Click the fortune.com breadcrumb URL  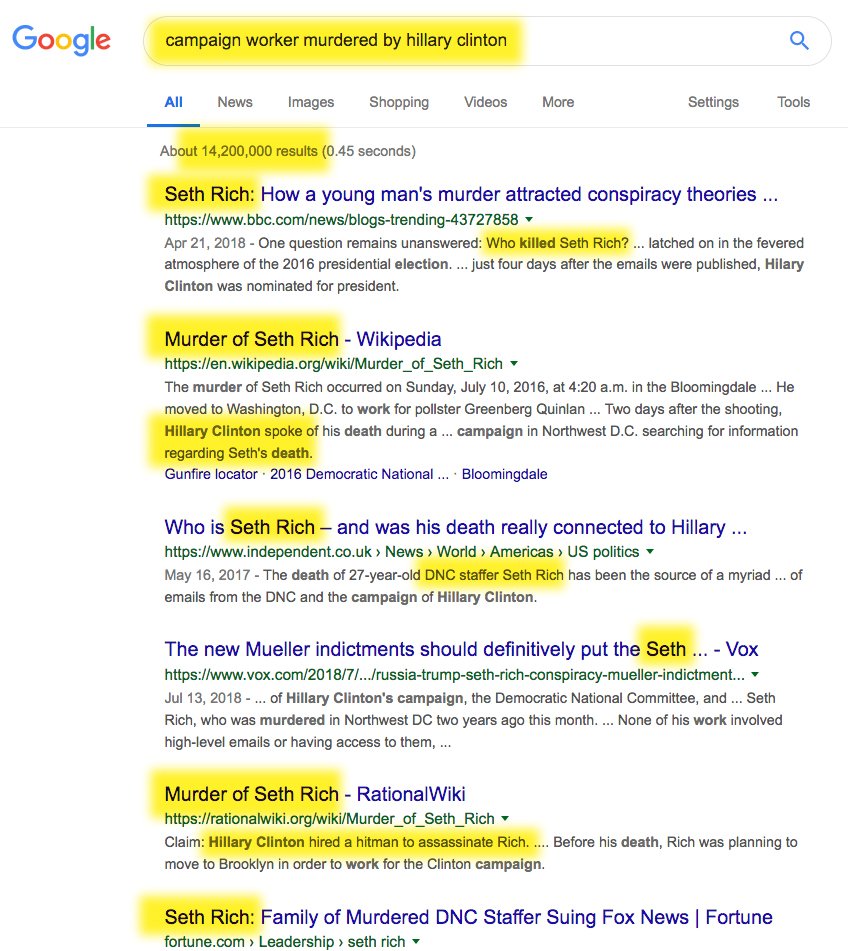point(284,941)
